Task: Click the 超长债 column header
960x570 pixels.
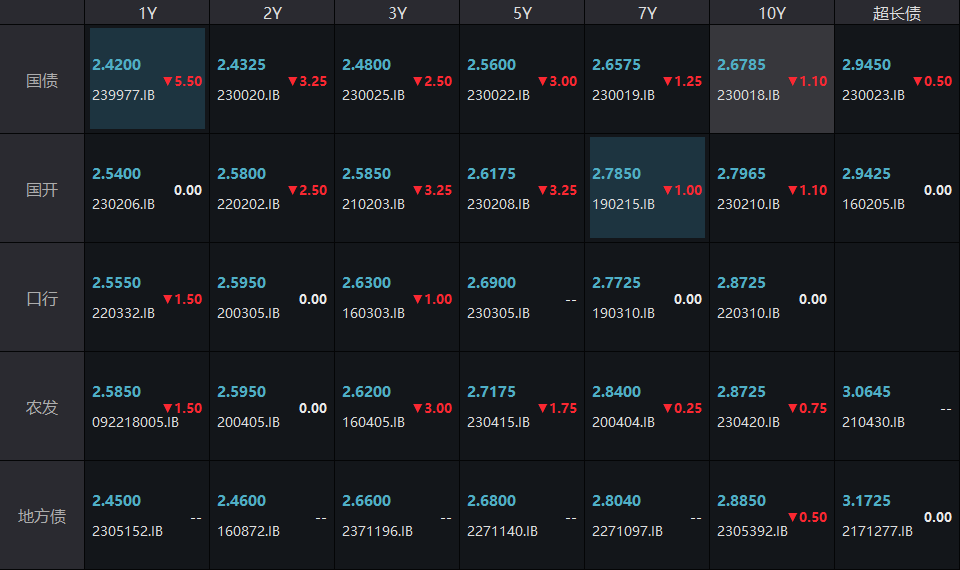Action: point(897,13)
